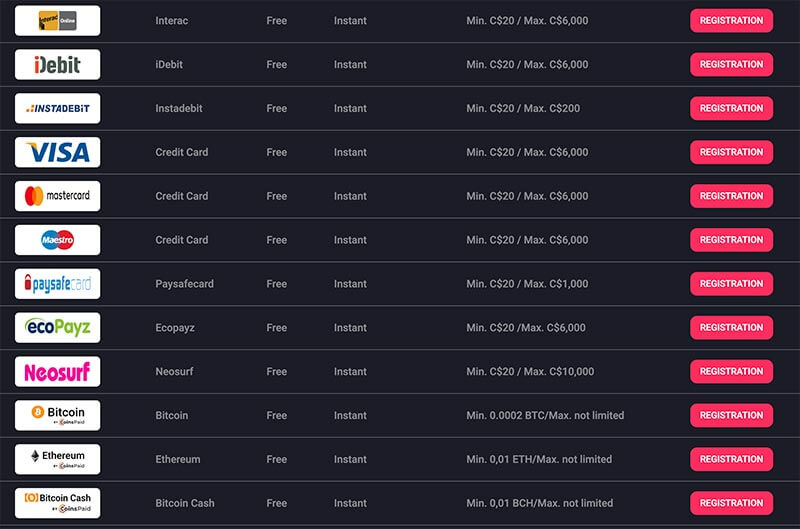
Task: Start Registration for Paysafecard
Action: click(x=731, y=284)
